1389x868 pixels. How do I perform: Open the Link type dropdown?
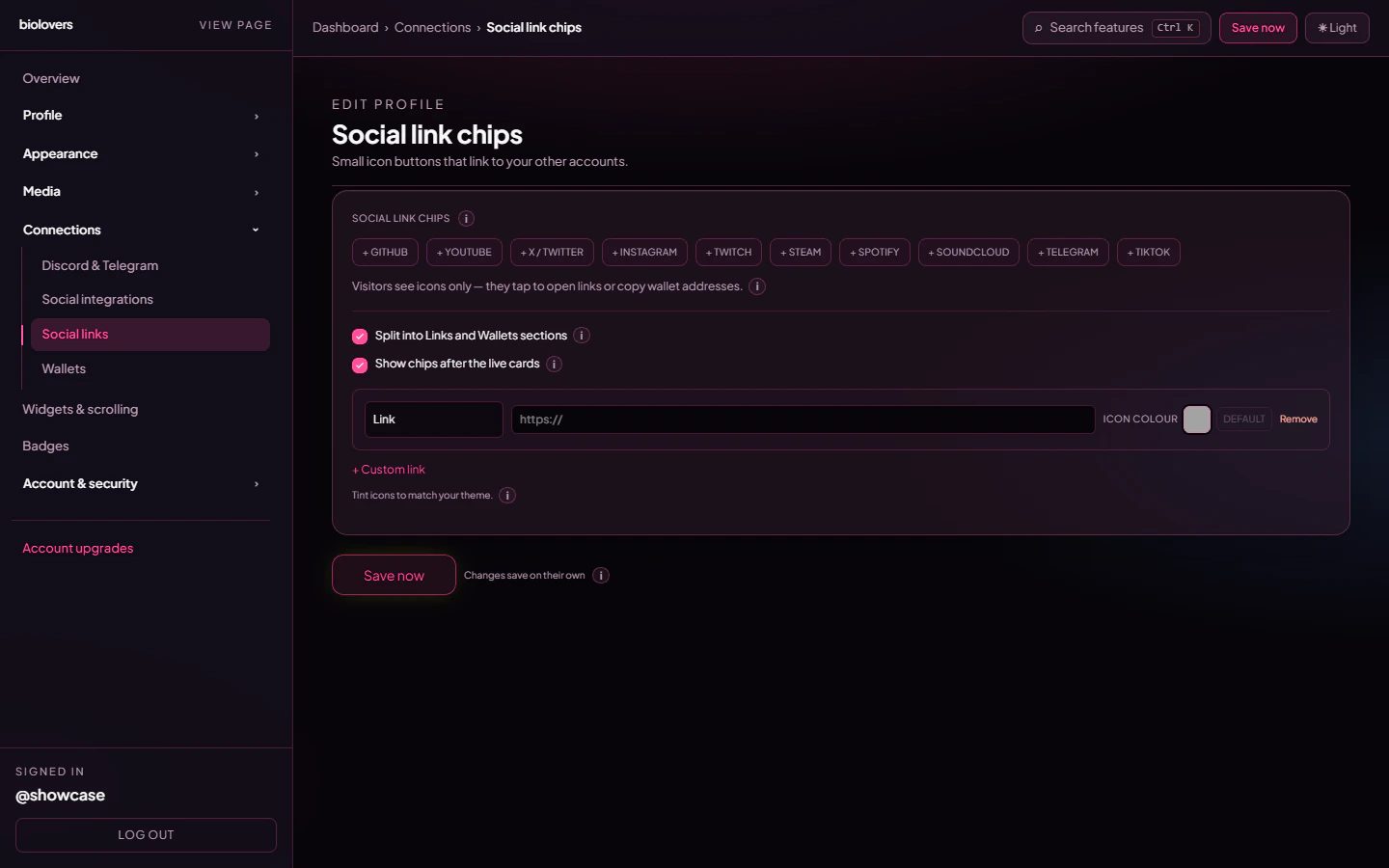pos(433,419)
